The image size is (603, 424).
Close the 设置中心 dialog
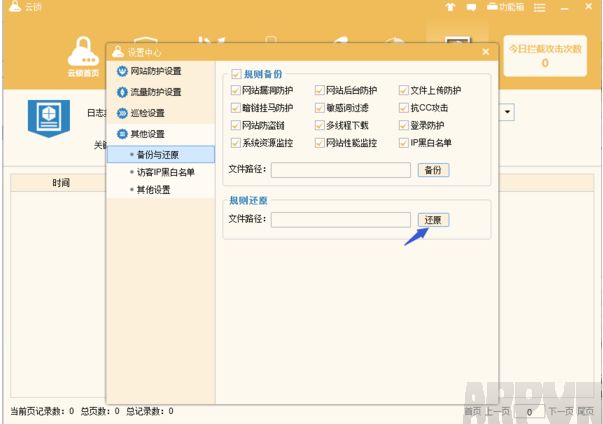pyautogui.click(x=486, y=51)
